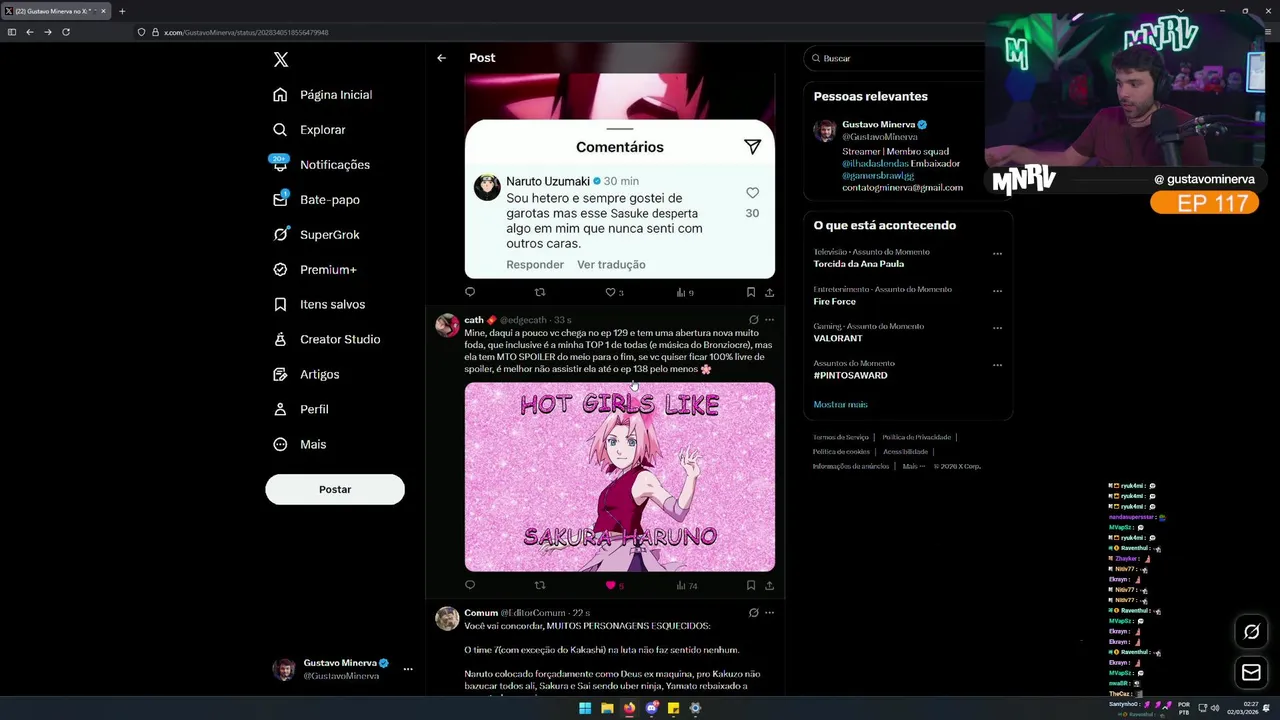Open Política de Privacidade footer link
This screenshot has width=1280, height=720.
click(x=916, y=437)
